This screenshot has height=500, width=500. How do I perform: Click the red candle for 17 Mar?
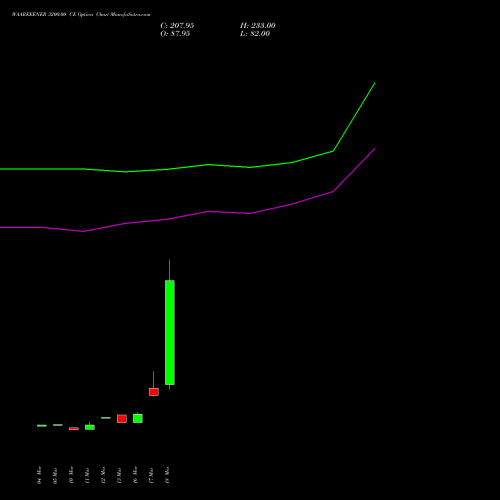click(154, 392)
